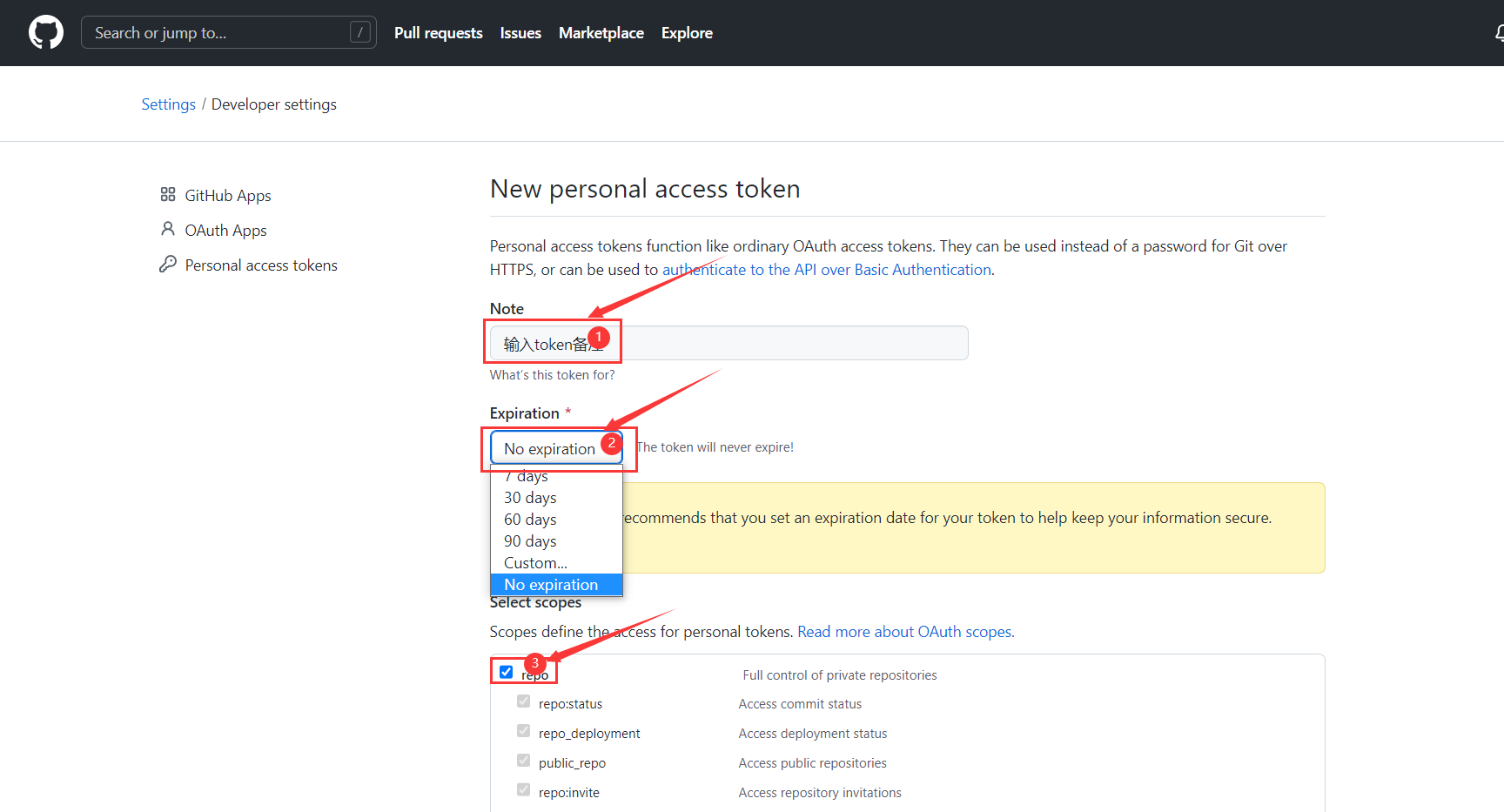Select the 30 days expiration option
1504x812 pixels.
pyautogui.click(x=530, y=498)
